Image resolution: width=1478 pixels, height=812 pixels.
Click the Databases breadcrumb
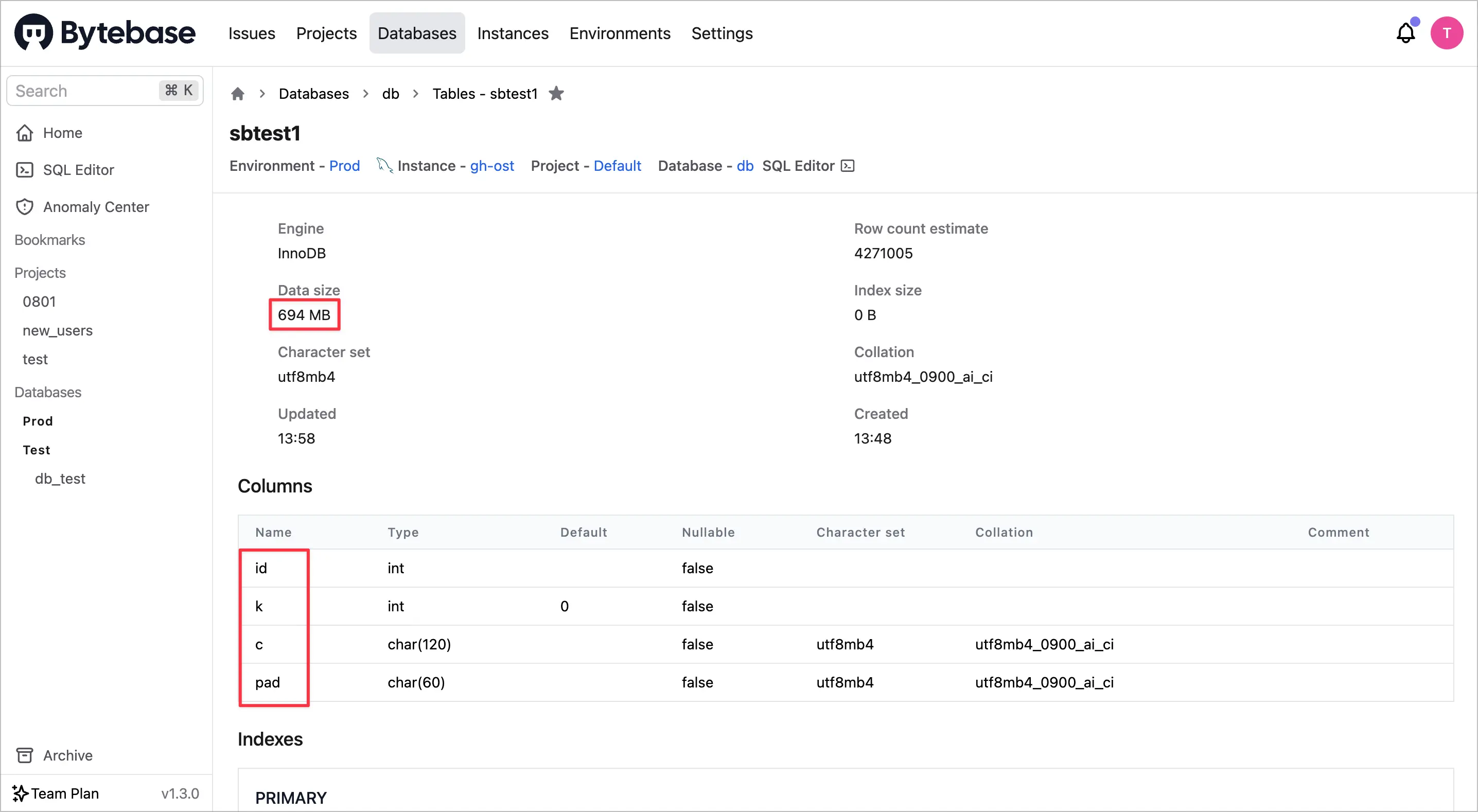pyautogui.click(x=313, y=94)
